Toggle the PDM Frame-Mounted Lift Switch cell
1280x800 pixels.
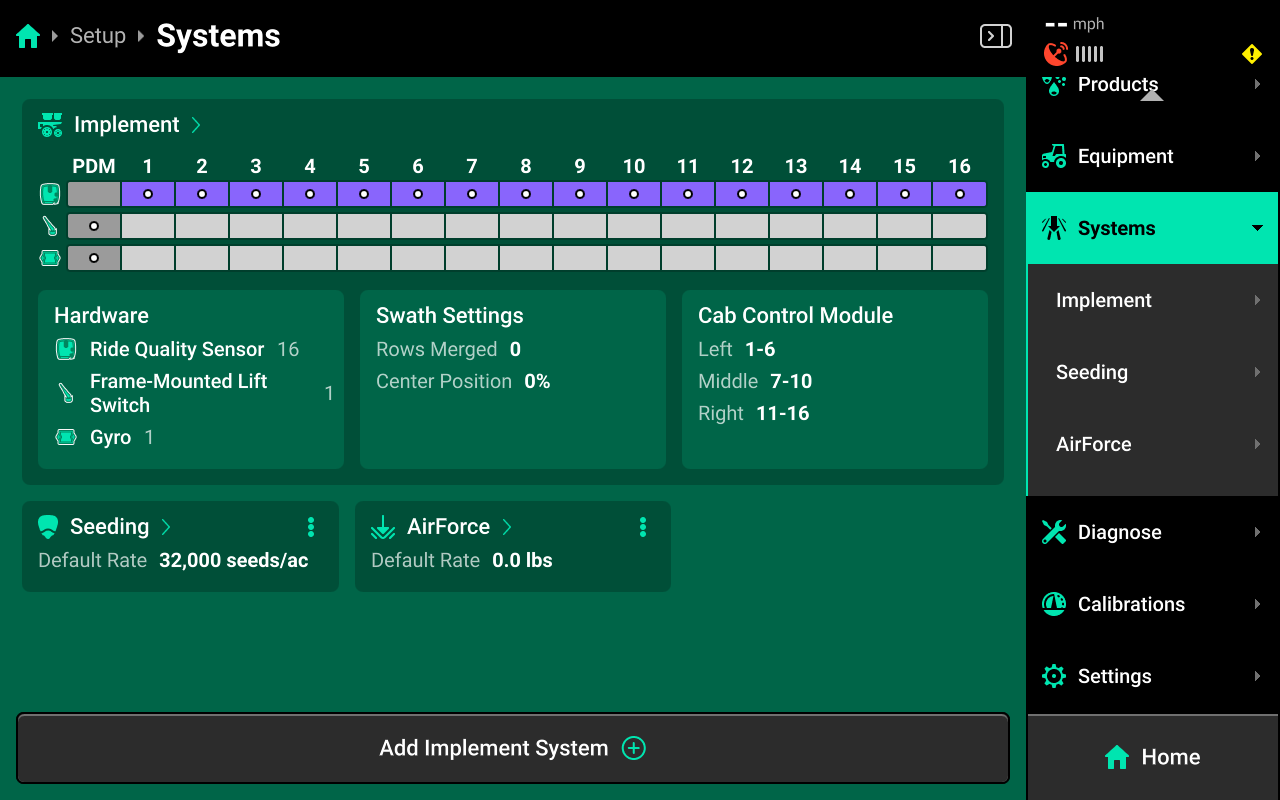pos(94,226)
